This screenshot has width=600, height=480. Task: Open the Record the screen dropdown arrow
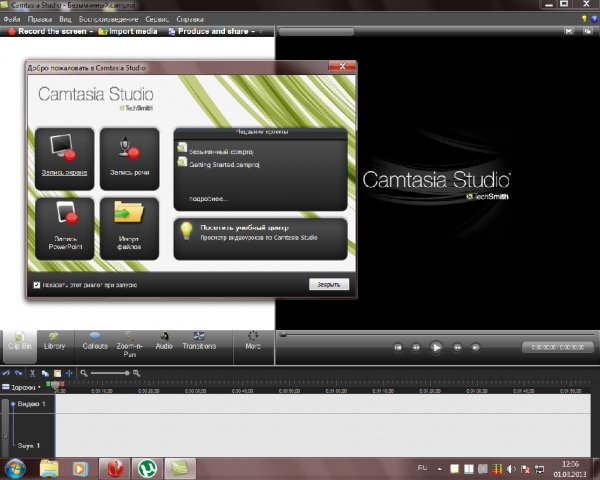pyautogui.click(x=91, y=31)
